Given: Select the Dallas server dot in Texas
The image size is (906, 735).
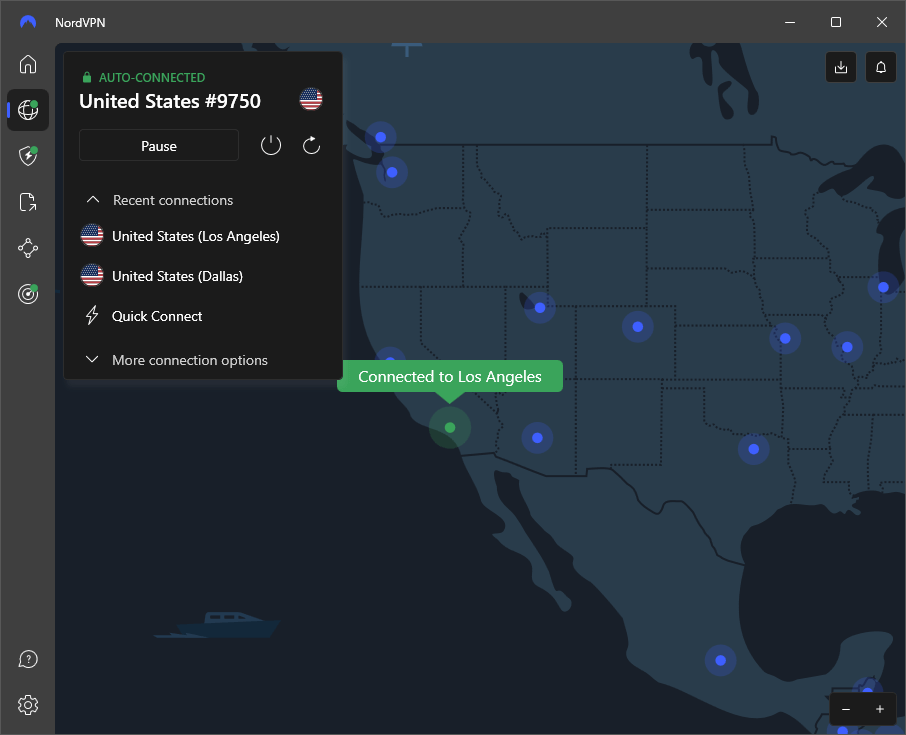Looking at the screenshot, I should coord(753,449).
